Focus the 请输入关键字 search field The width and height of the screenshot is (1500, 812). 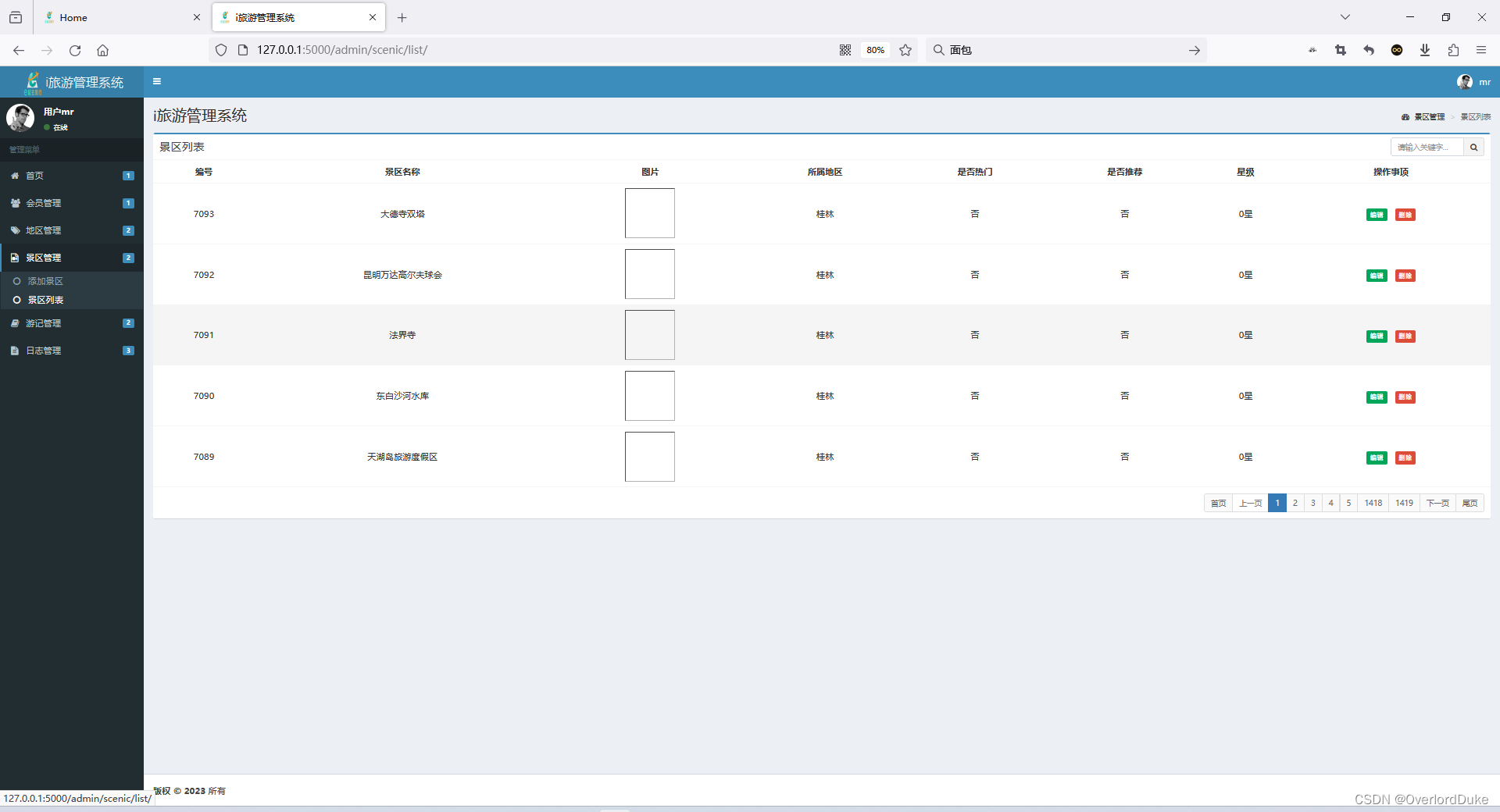pyautogui.click(x=1427, y=147)
